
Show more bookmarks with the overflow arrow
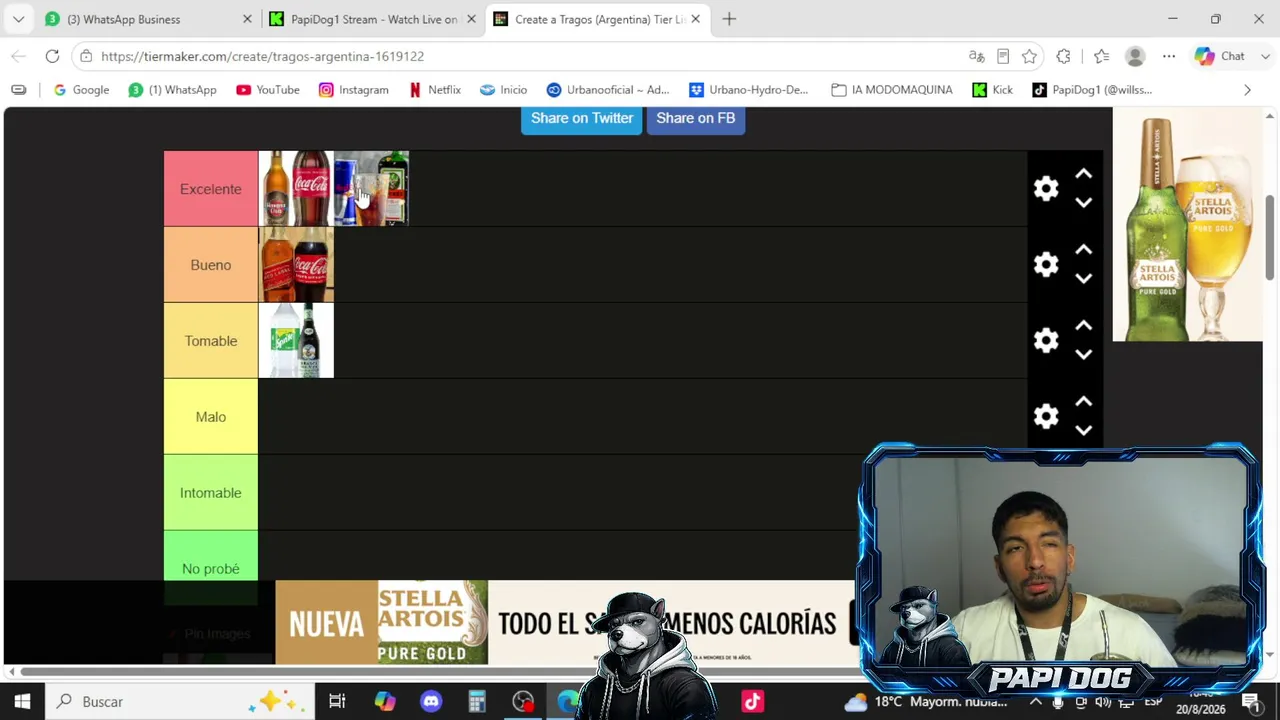click(x=1247, y=90)
